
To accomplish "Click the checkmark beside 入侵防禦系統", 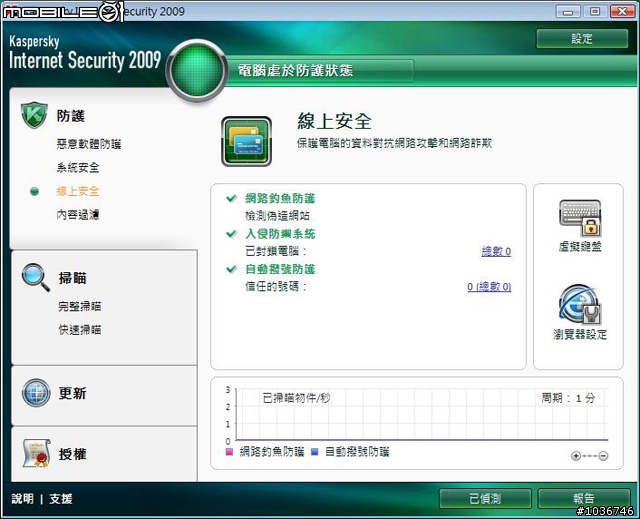I will point(231,234).
